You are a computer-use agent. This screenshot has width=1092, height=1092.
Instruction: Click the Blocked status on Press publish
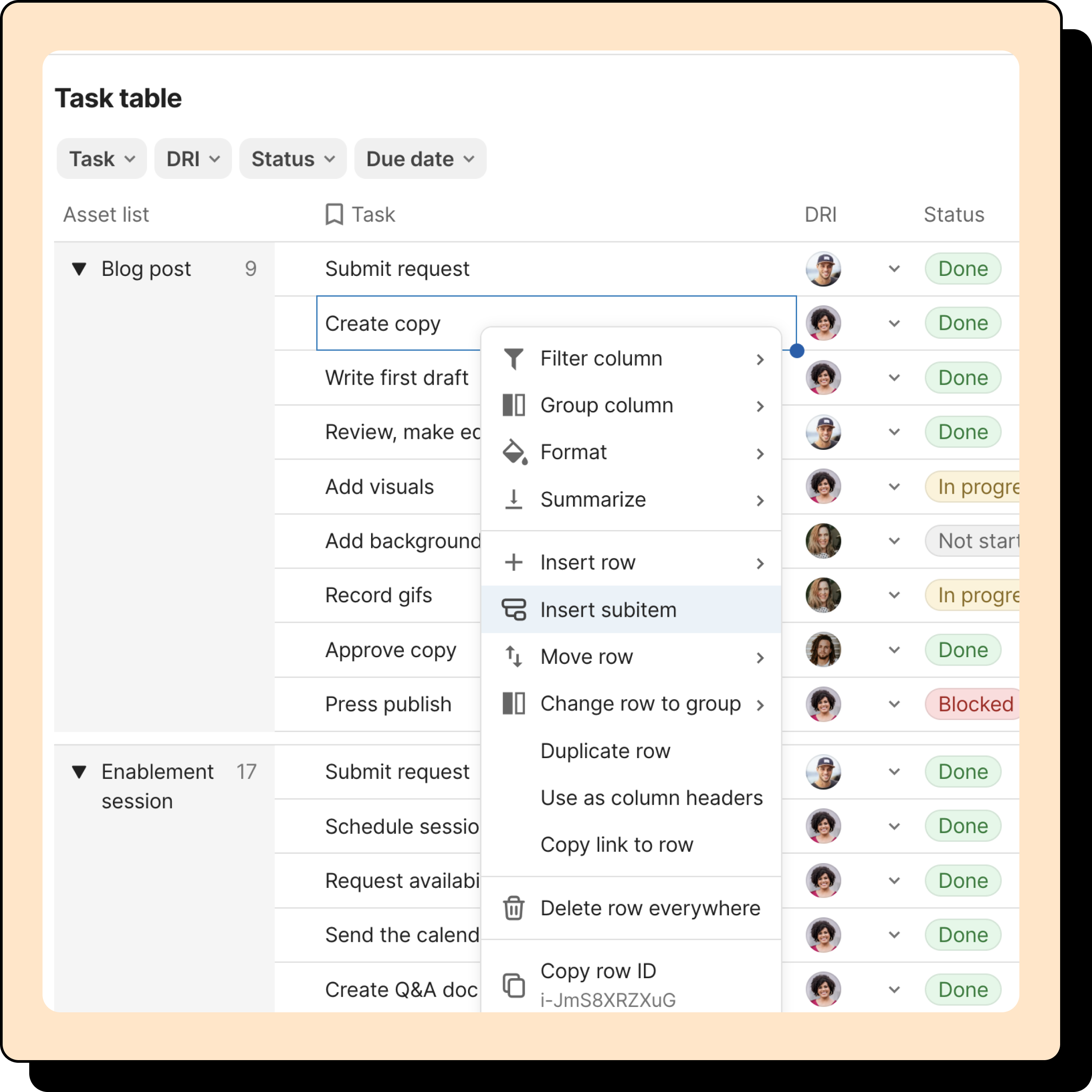click(975, 704)
